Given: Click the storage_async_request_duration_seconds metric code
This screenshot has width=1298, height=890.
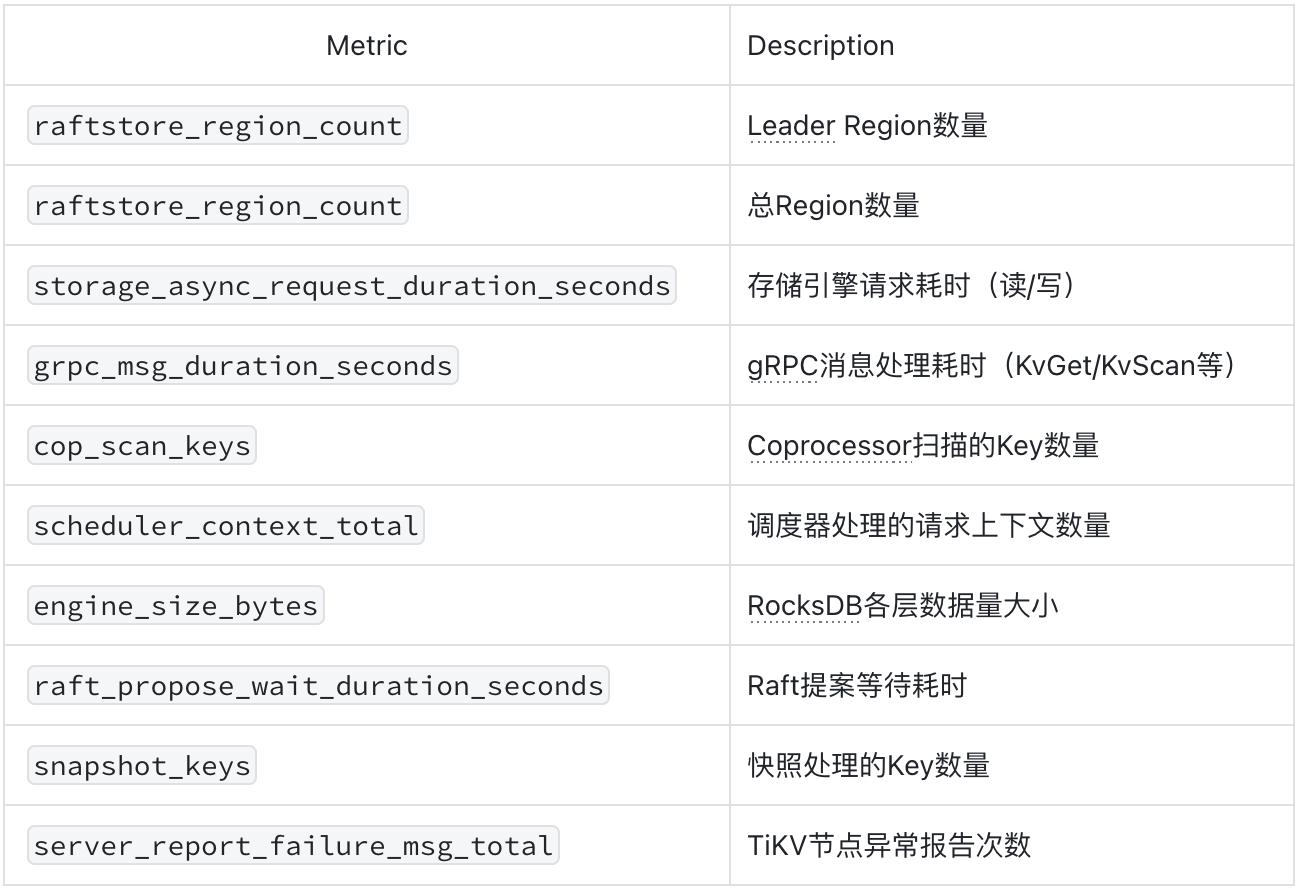Looking at the screenshot, I should pos(352,285).
